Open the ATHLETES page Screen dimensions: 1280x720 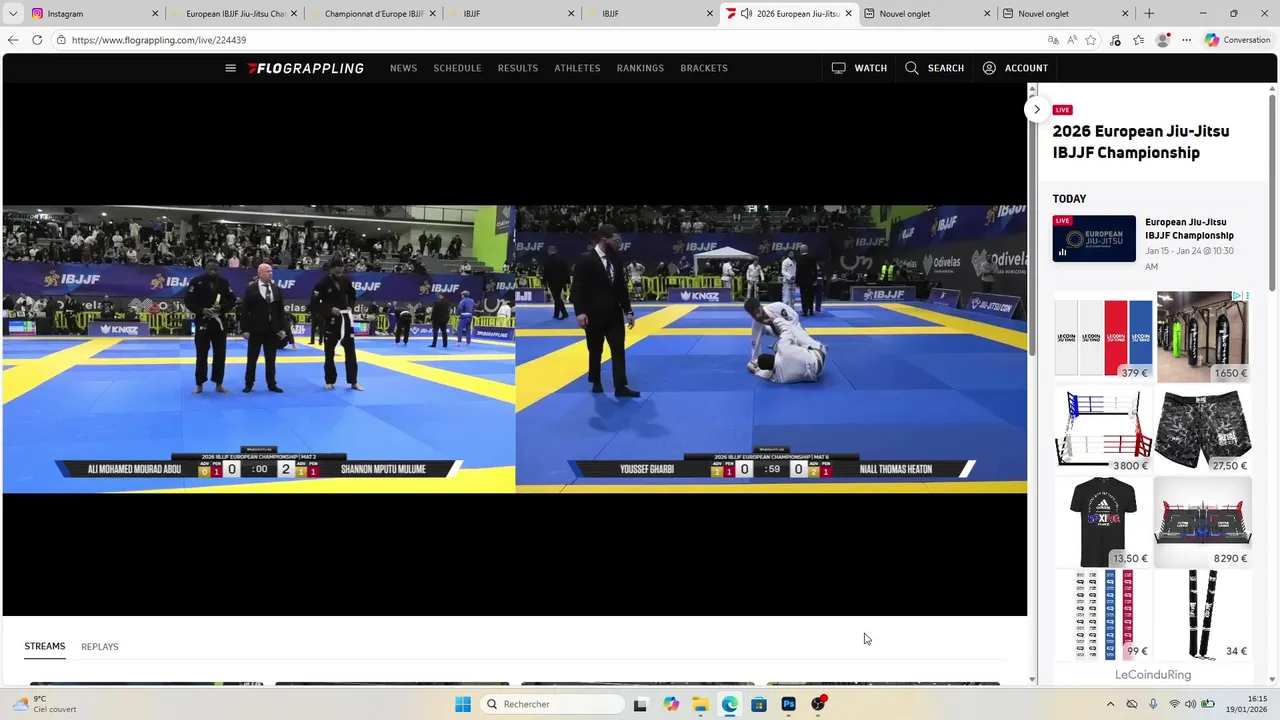click(x=577, y=68)
